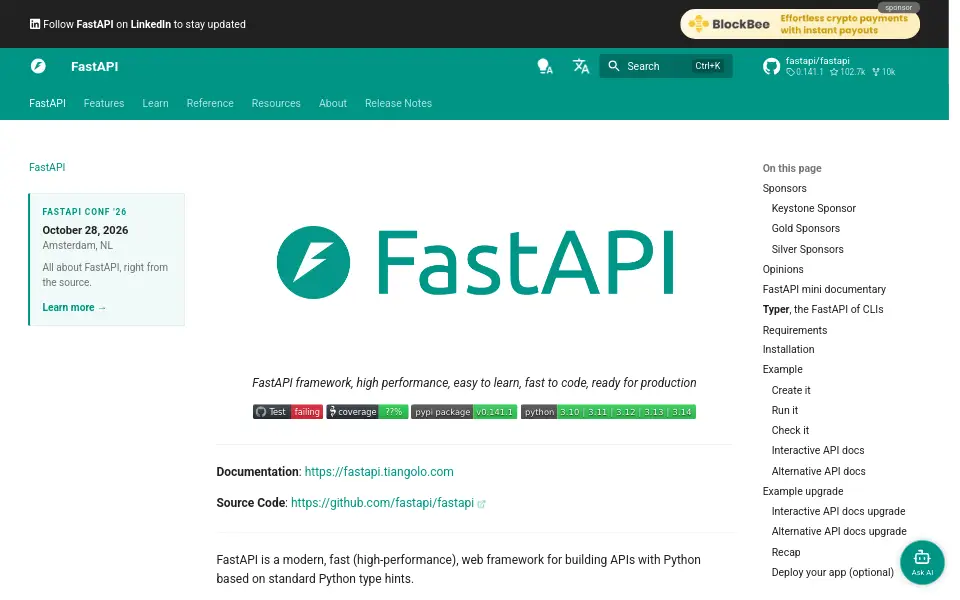Jump to Run it section
960x600 pixels.
pyautogui.click(x=785, y=411)
